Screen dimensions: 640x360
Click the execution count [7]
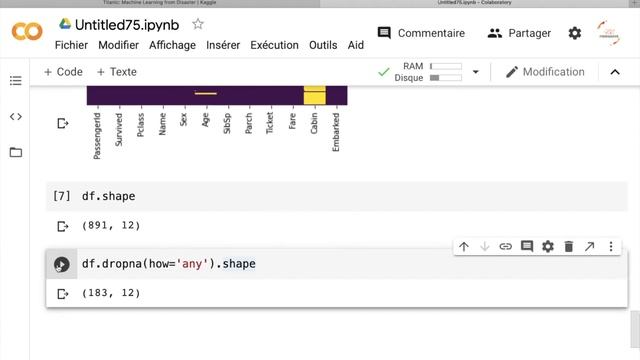(x=62, y=196)
